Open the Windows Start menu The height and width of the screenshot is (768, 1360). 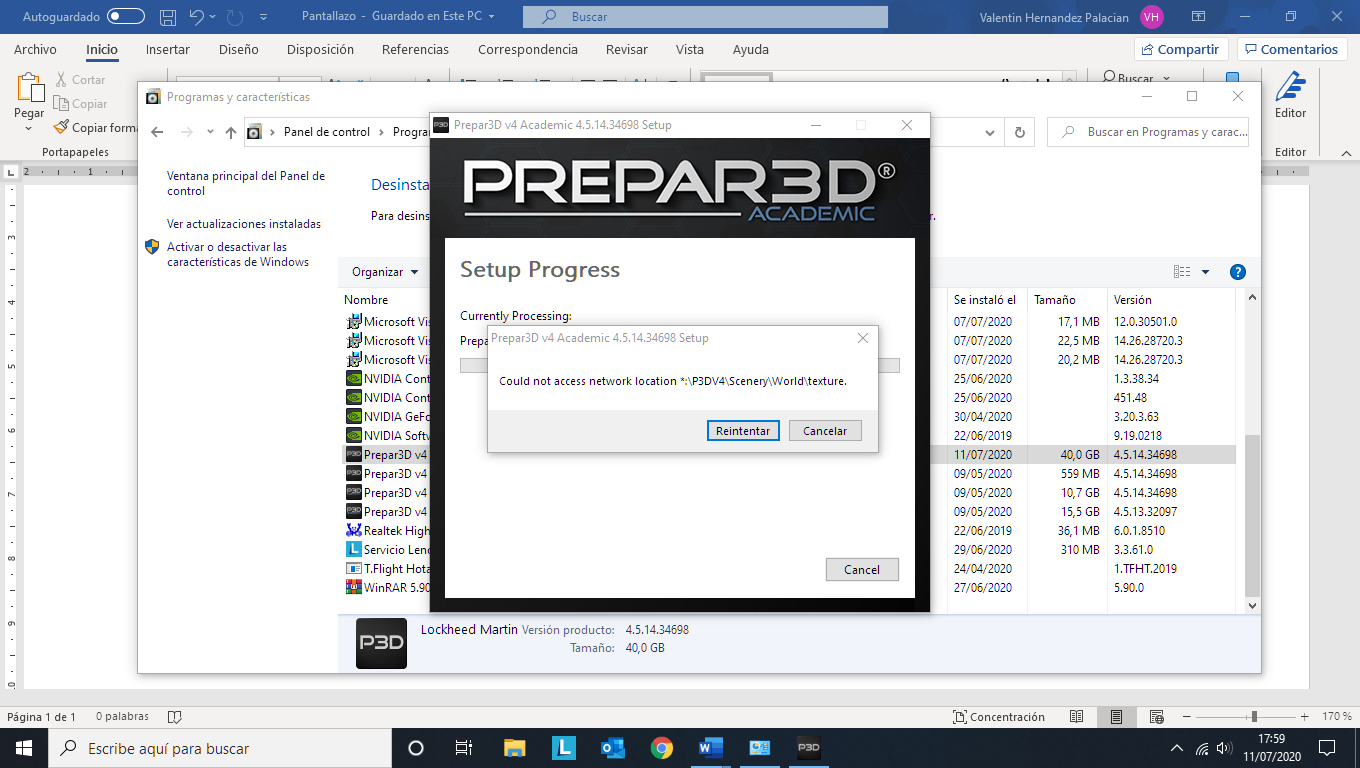pyautogui.click(x=24, y=748)
